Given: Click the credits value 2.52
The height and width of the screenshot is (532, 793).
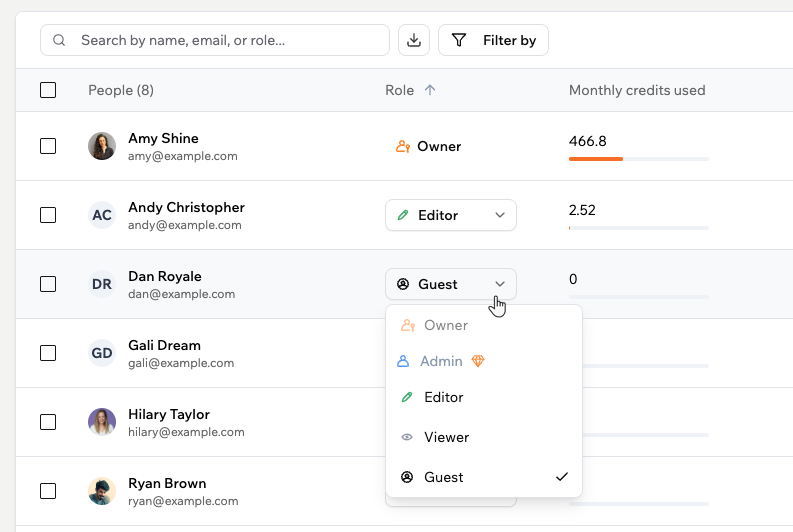Looking at the screenshot, I should coord(582,210).
